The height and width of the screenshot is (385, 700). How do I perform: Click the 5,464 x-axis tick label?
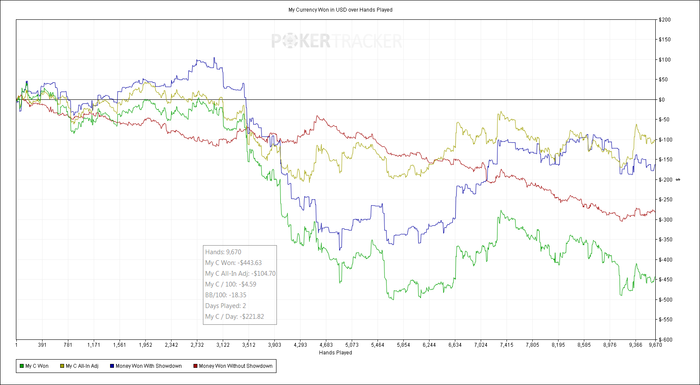[378, 345]
